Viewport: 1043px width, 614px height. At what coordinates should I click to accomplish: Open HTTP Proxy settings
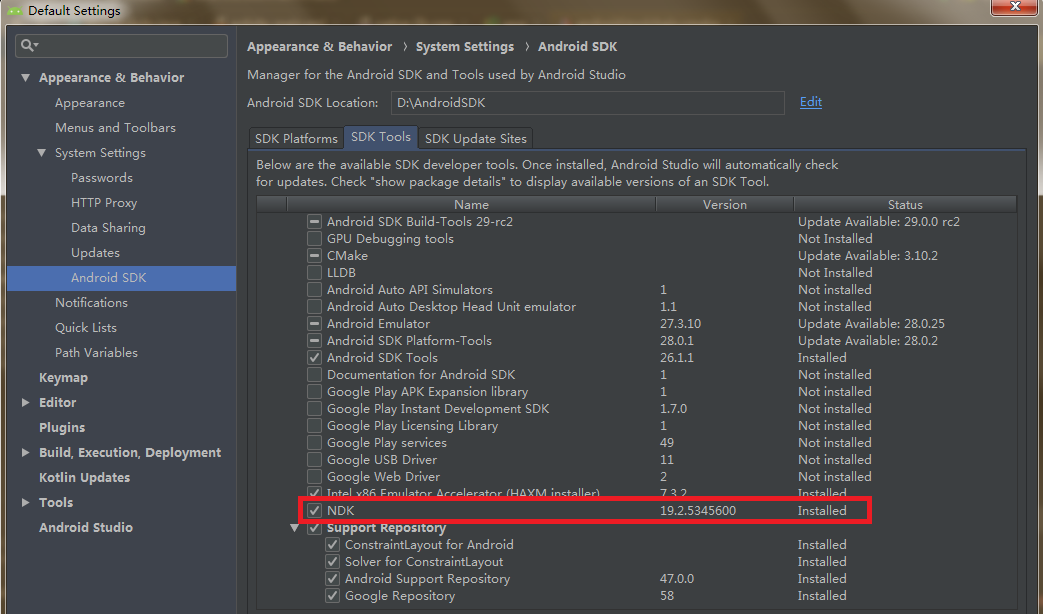coord(104,202)
